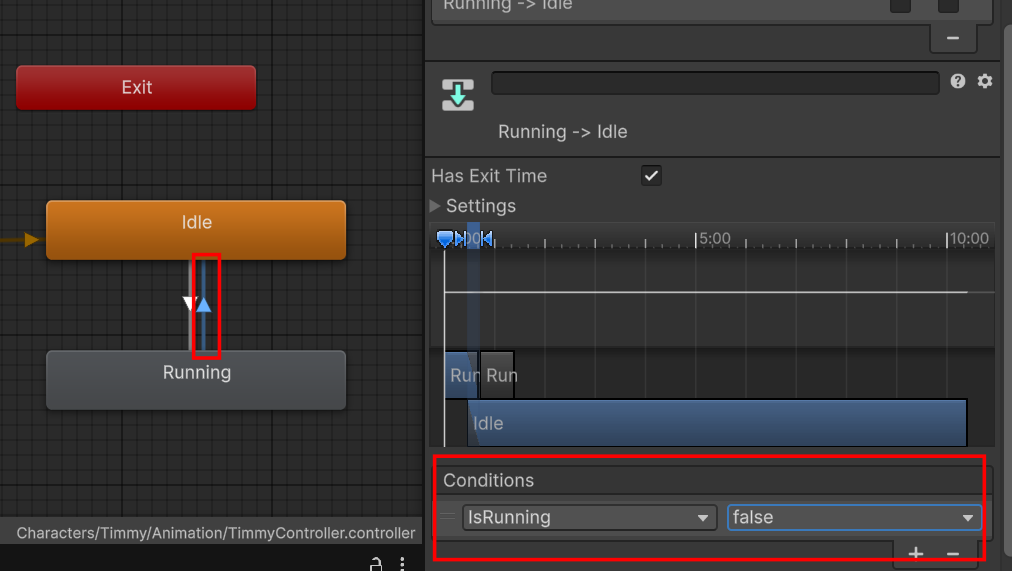This screenshot has height=571, width=1012.
Task: Click the transition icon beside the name field
Action: [x=458, y=95]
